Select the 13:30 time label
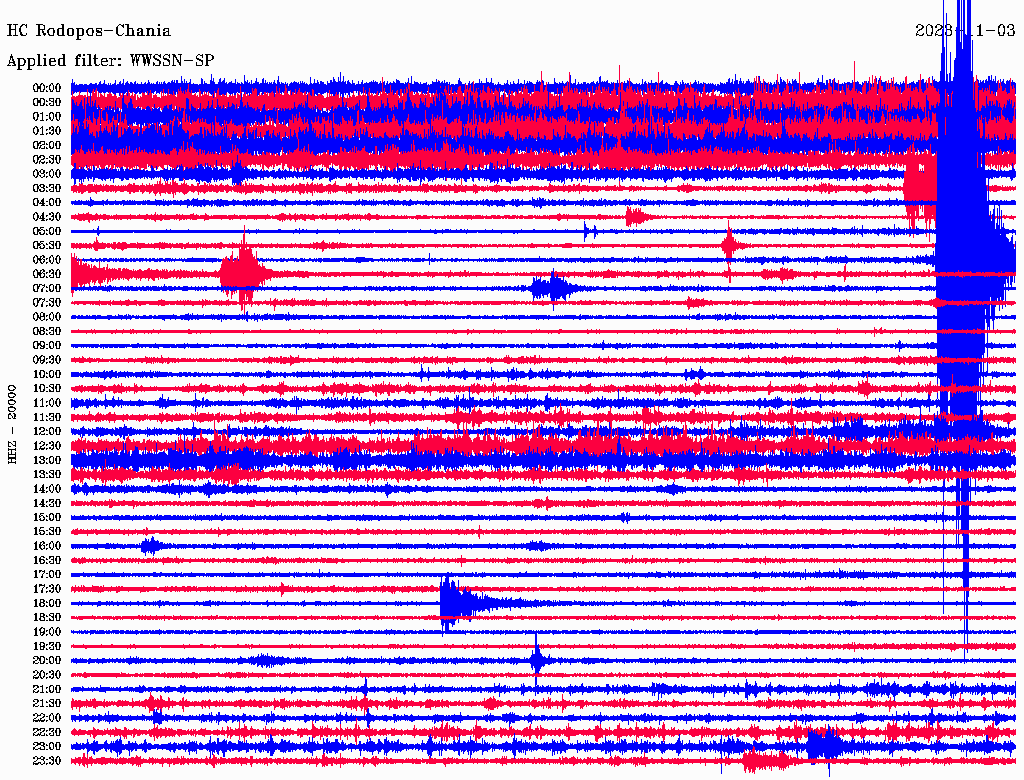The image size is (1024, 780). [x=46, y=475]
